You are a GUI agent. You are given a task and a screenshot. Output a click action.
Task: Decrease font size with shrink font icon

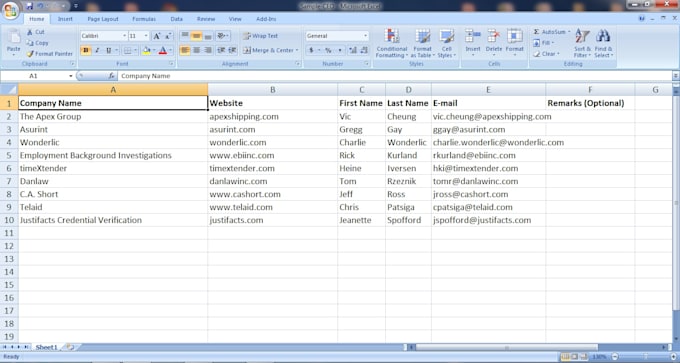[168, 36]
